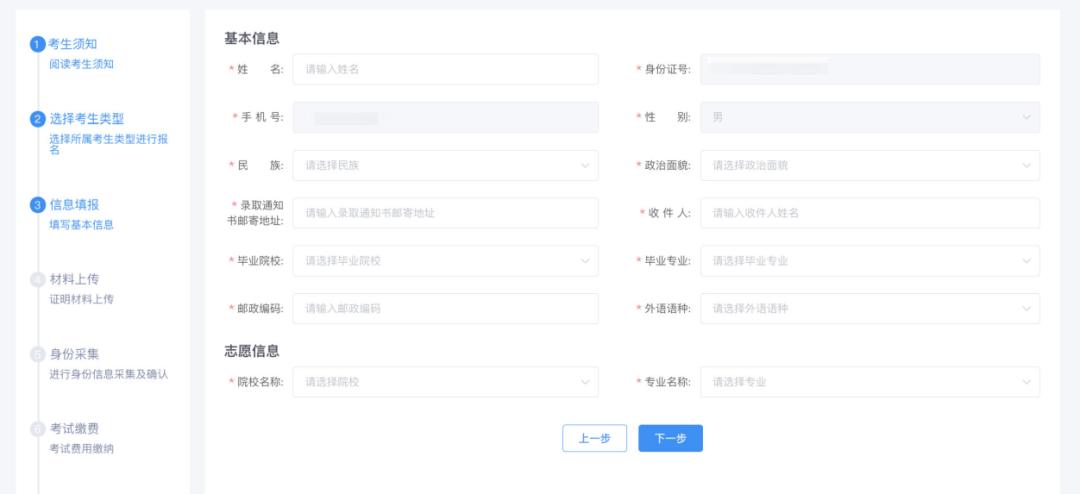Open the 毕业院校 dropdown
This screenshot has height=494, width=1080.
pyautogui.click(x=446, y=261)
